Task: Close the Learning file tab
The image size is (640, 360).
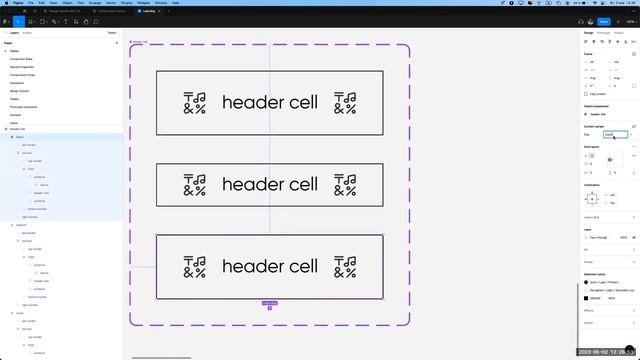Action: point(159,11)
